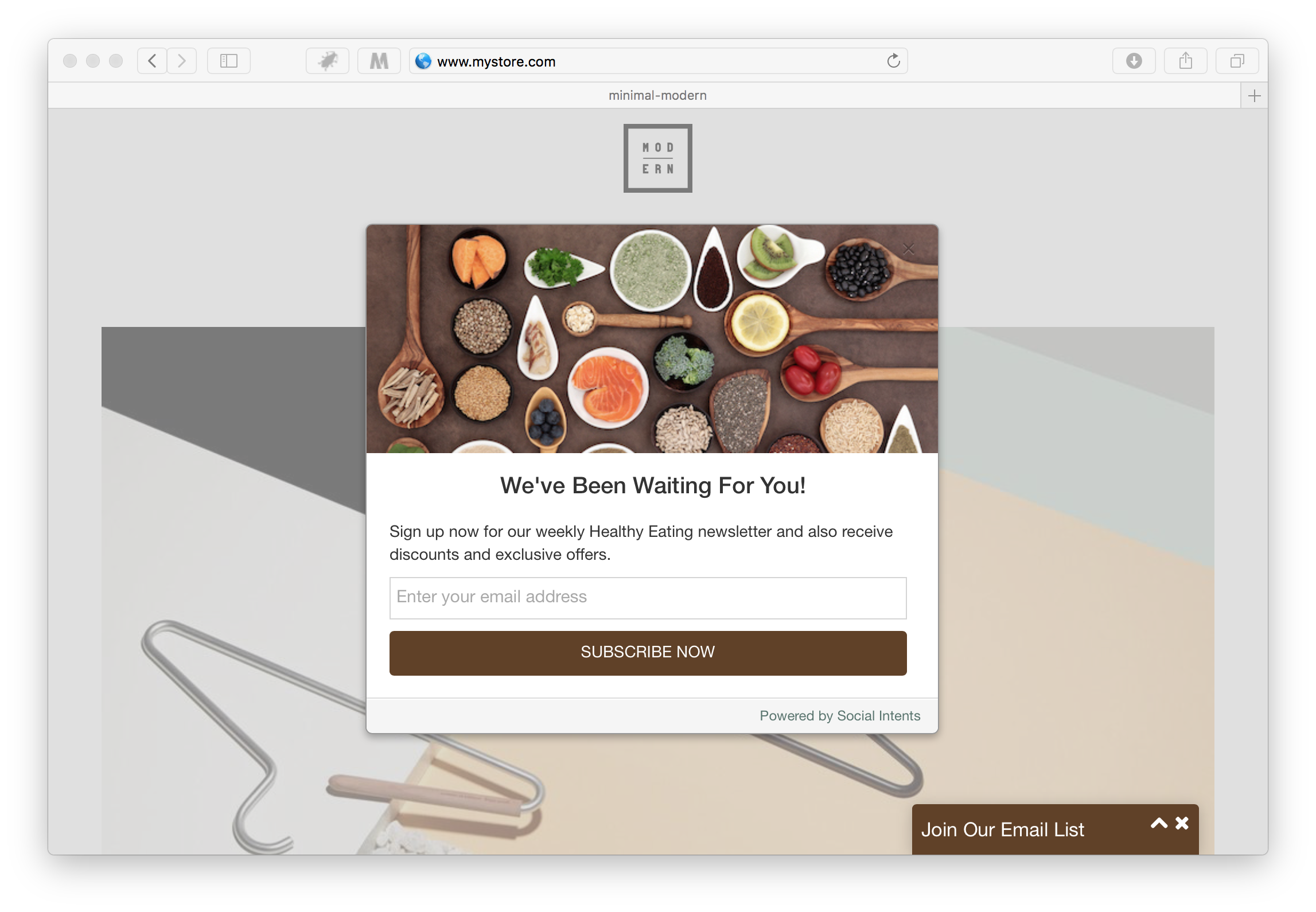
Task: Click the www.mystore.com address field
Action: (x=658, y=61)
